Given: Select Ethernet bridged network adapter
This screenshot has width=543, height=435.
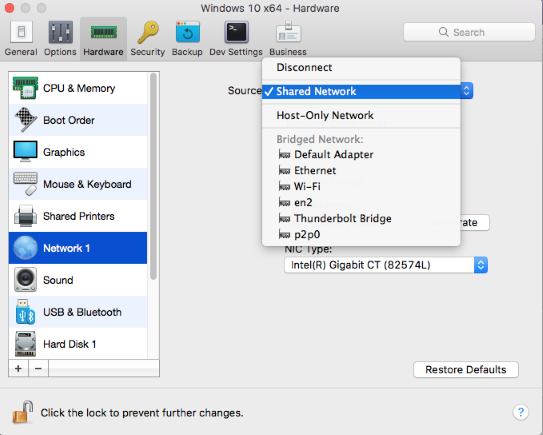Looking at the screenshot, I should pyautogui.click(x=361, y=170).
